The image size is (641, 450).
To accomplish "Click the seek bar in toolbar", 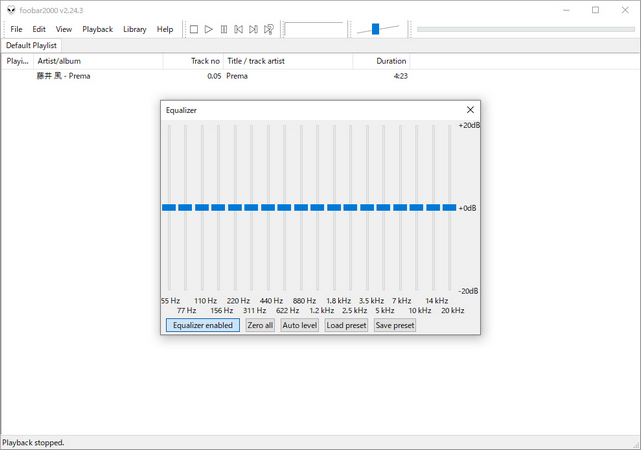I will click(x=526, y=29).
